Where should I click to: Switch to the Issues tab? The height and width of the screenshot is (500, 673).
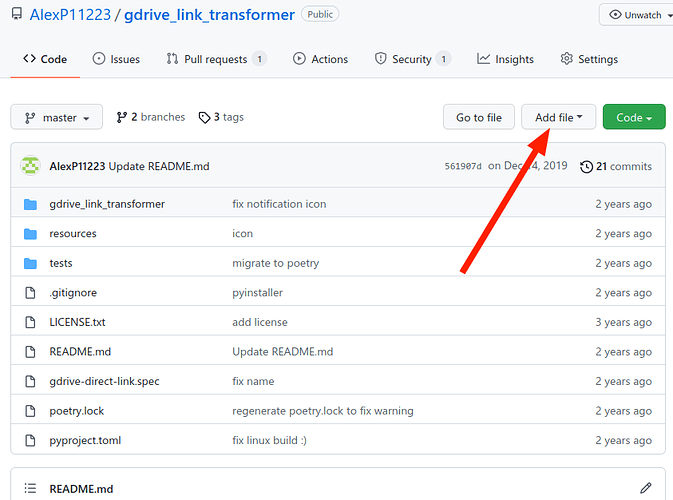coord(116,59)
